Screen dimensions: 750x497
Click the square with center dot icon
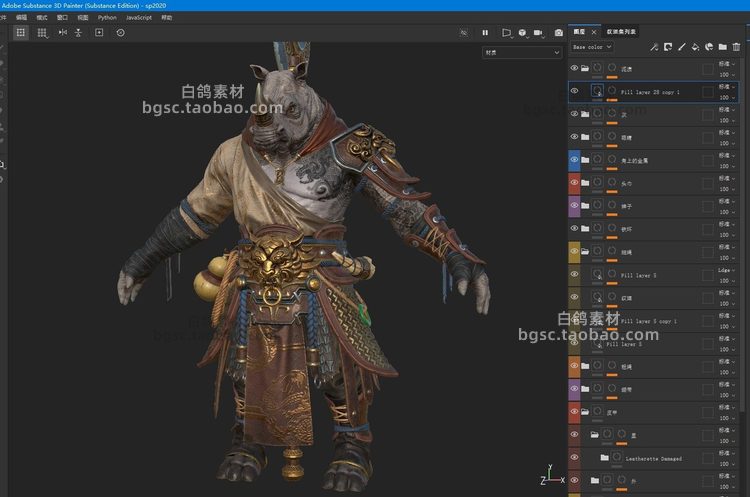[99, 33]
